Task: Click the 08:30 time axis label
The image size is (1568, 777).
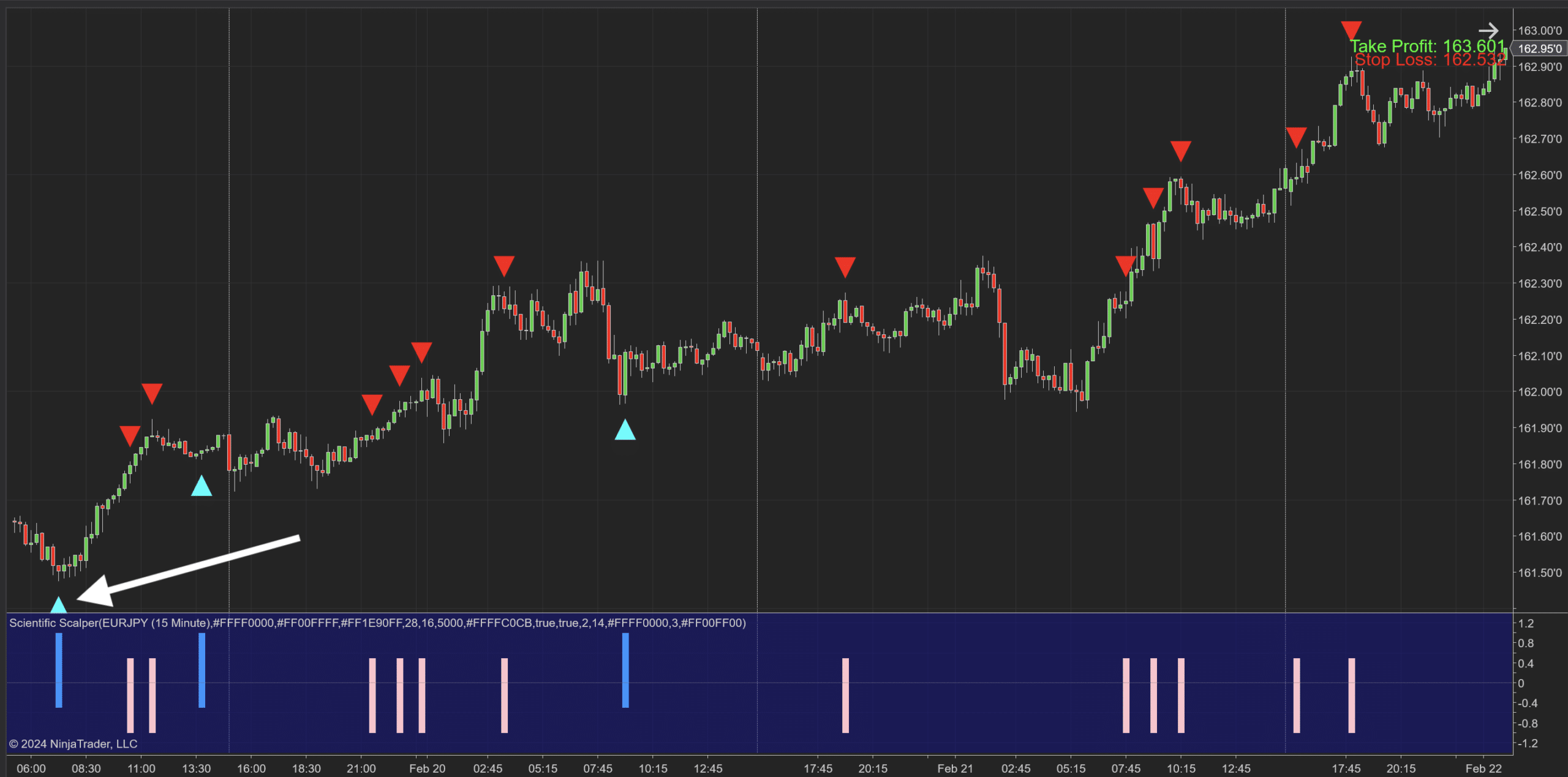Action: 86,768
